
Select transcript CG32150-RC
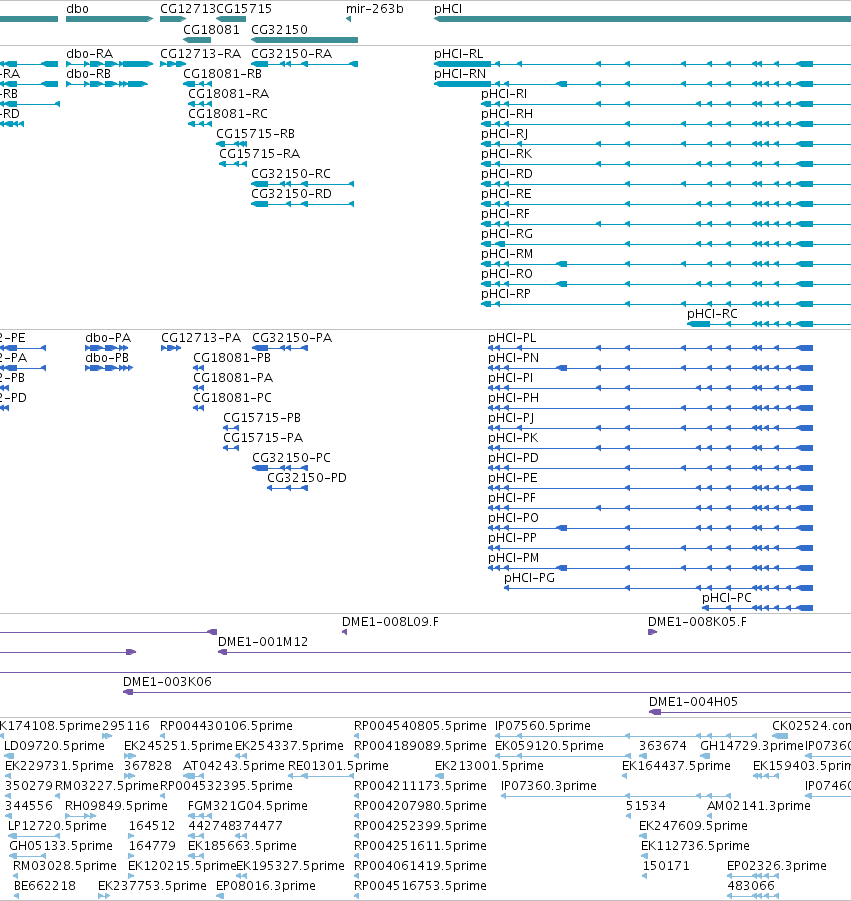point(291,174)
